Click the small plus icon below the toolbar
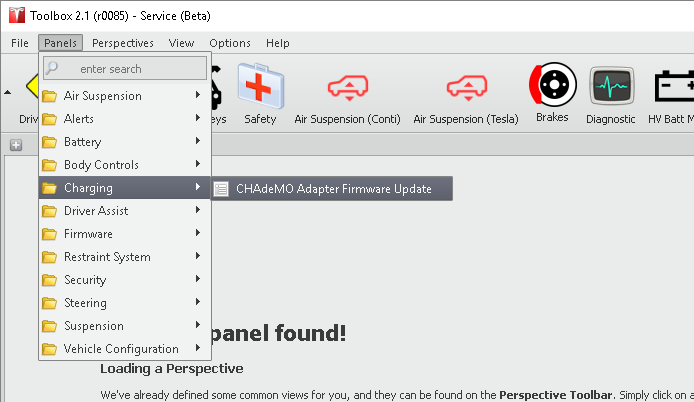694x402 pixels. (x=16, y=145)
